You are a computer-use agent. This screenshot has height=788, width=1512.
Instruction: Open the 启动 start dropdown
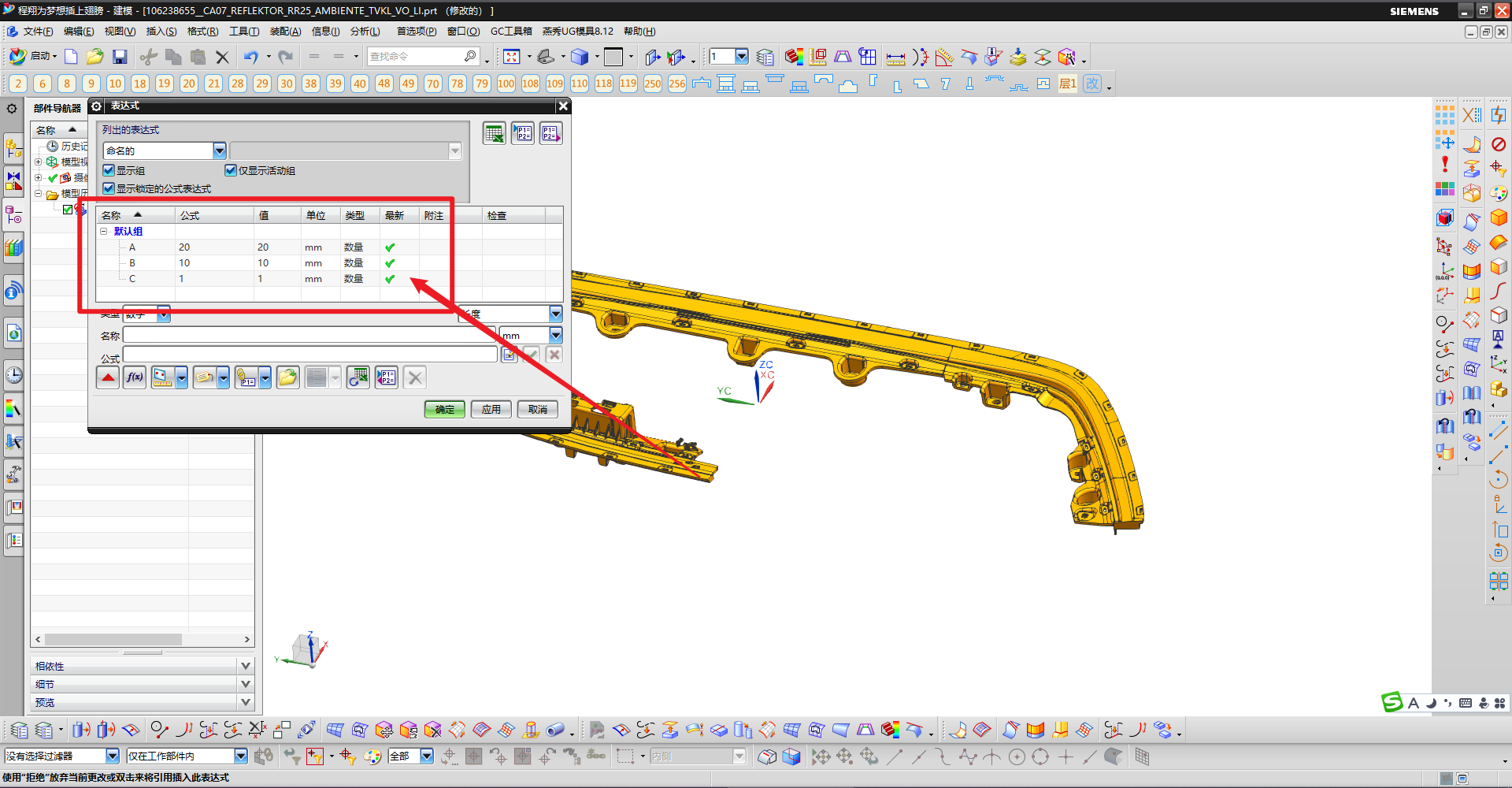(x=34, y=57)
